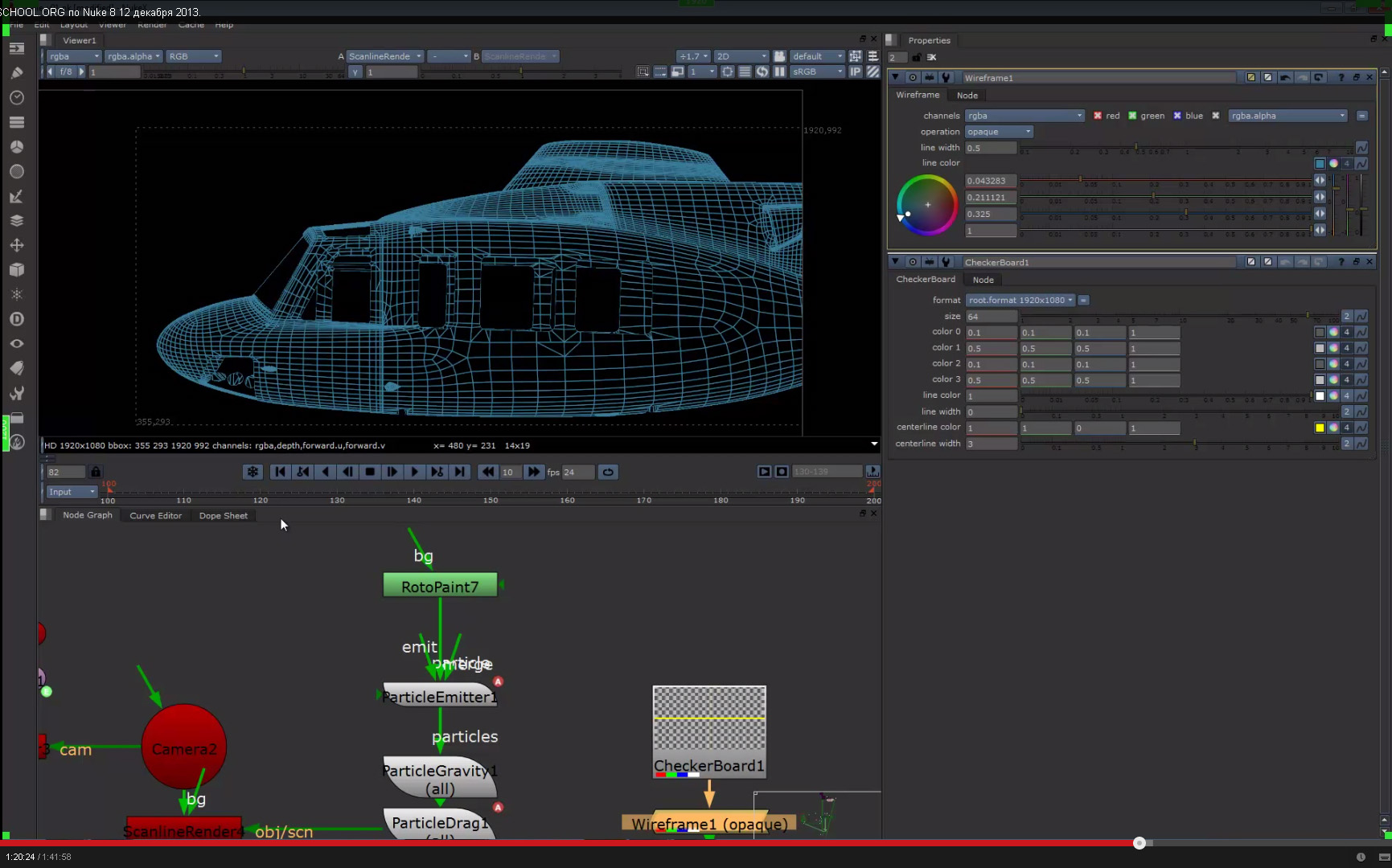
Task: Revert Wireframe1 knob changes icon
Action: tap(1319, 78)
